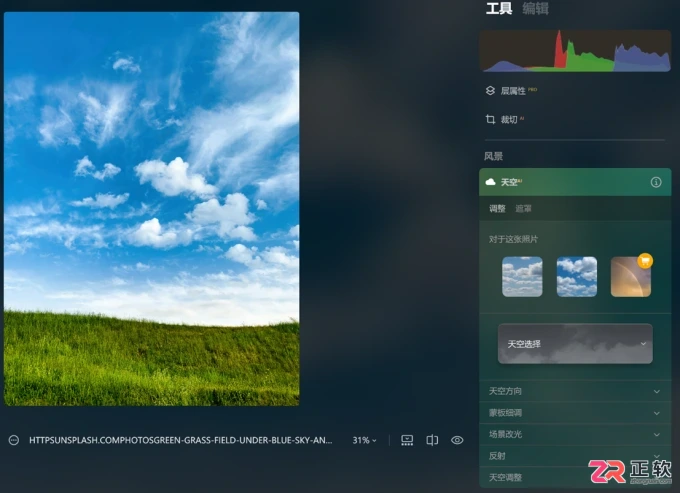Click the histogram display
Viewport: 680px width, 493px height.
coord(575,51)
